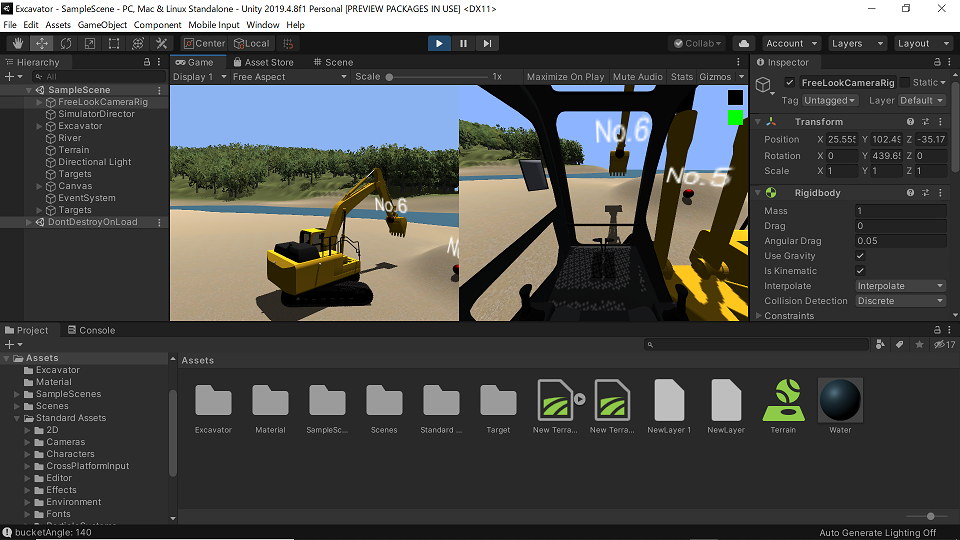960x540 pixels.
Task: Open the Component menu
Action: tap(157, 24)
